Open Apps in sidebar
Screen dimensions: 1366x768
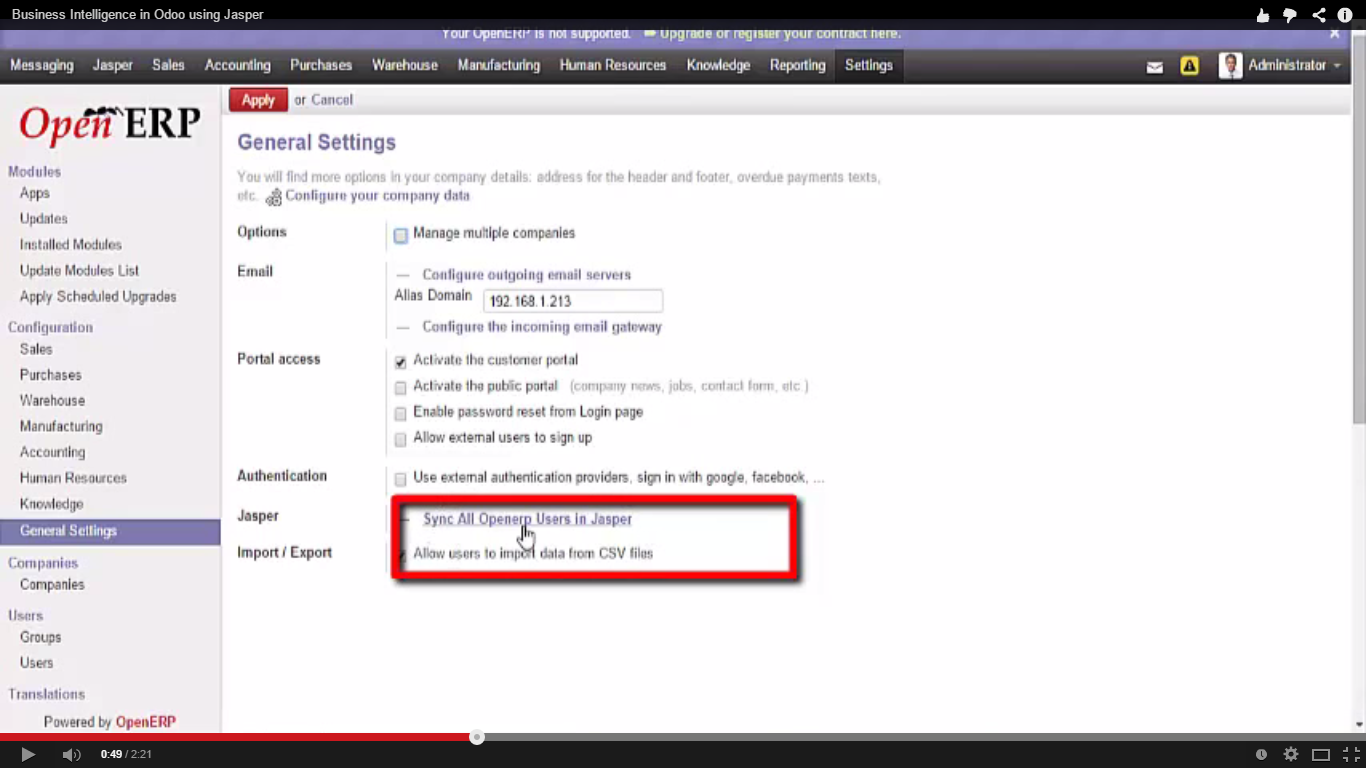click(35, 193)
